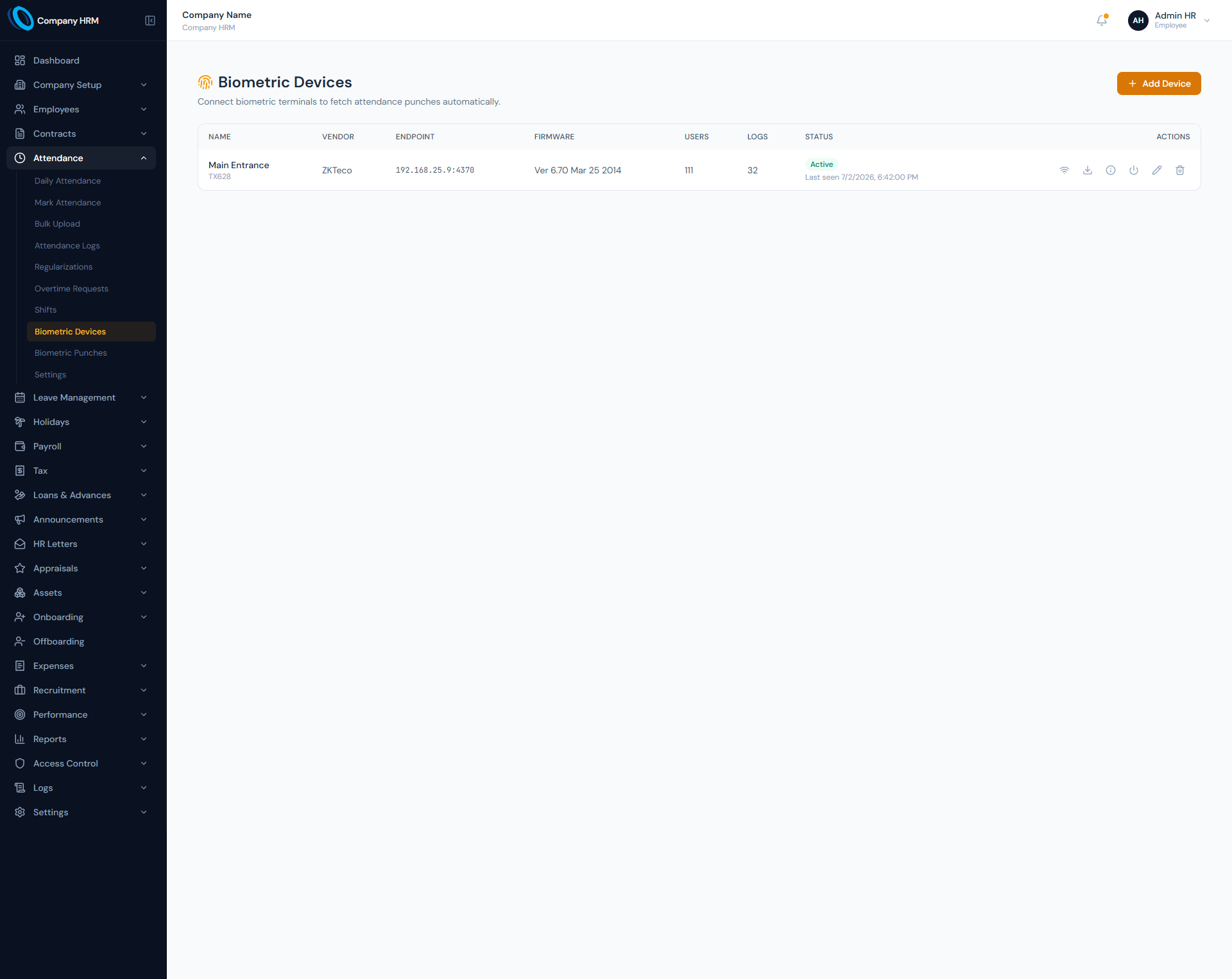
Task: Click the fingerprint icon beside Biometric Devices heading
Action: (205, 82)
